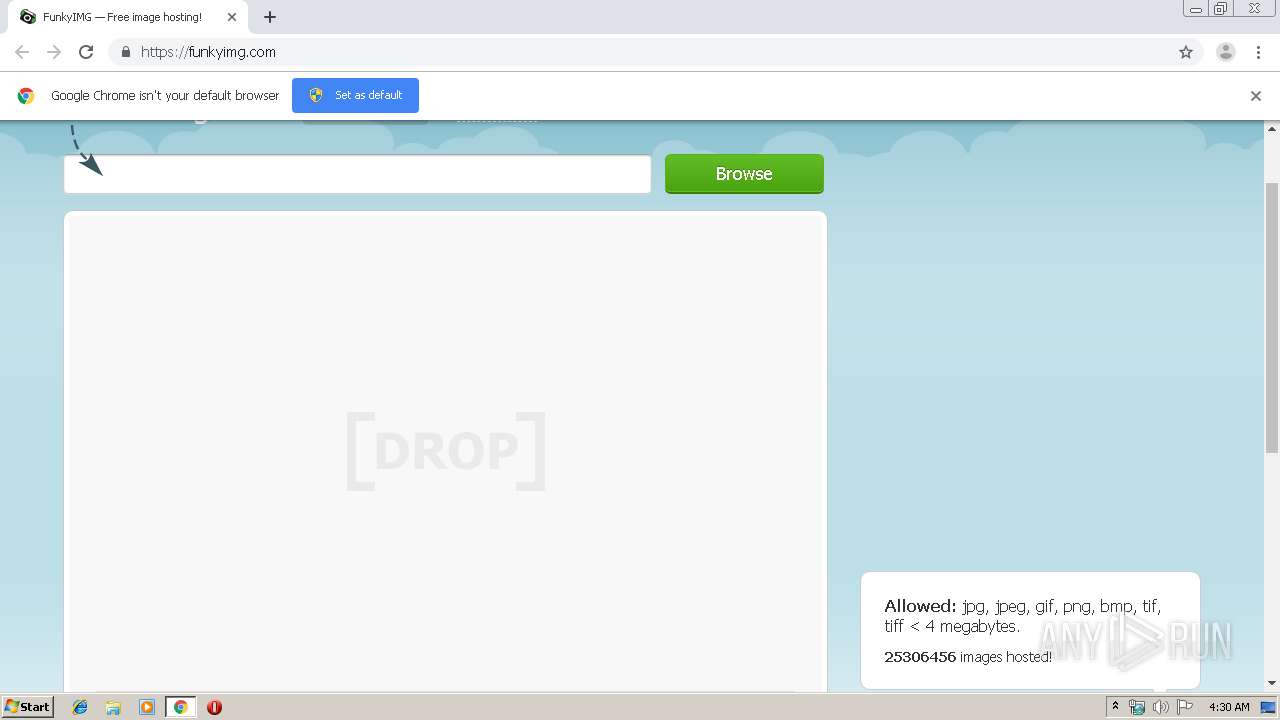Open the Chrome profile avatar menu
The width and height of the screenshot is (1280, 720).
point(1226,52)
